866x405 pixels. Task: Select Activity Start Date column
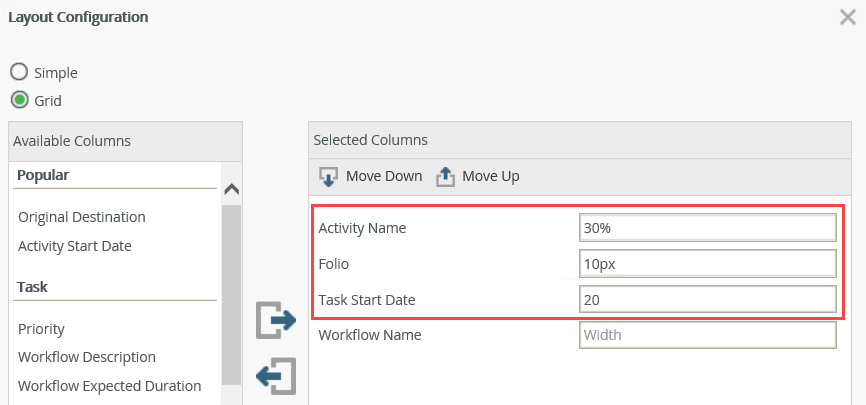75,246
